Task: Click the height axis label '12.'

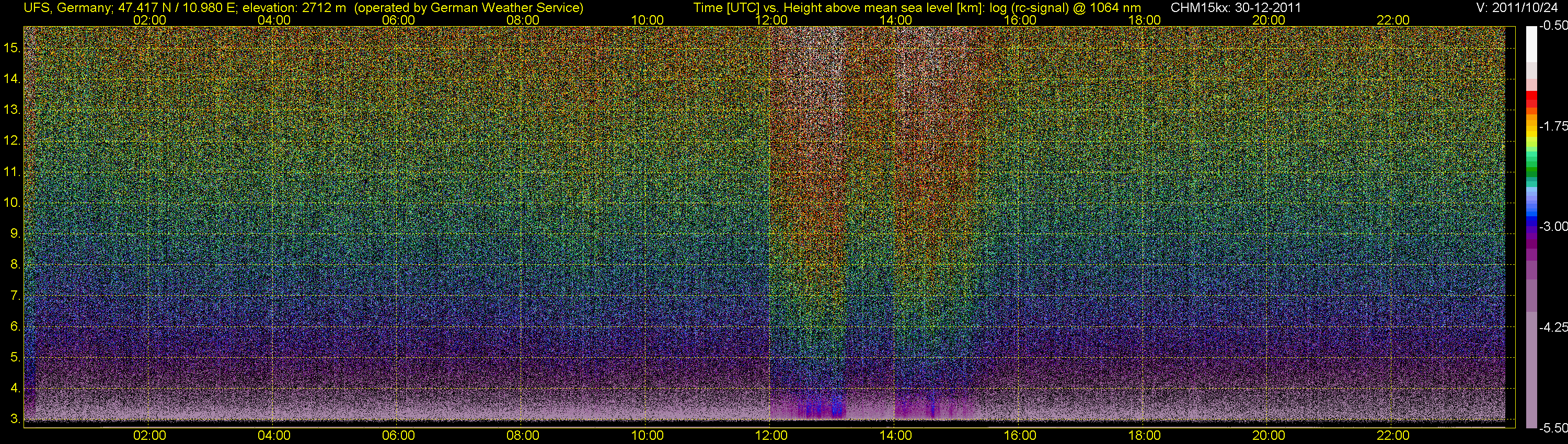Action: 12,141
